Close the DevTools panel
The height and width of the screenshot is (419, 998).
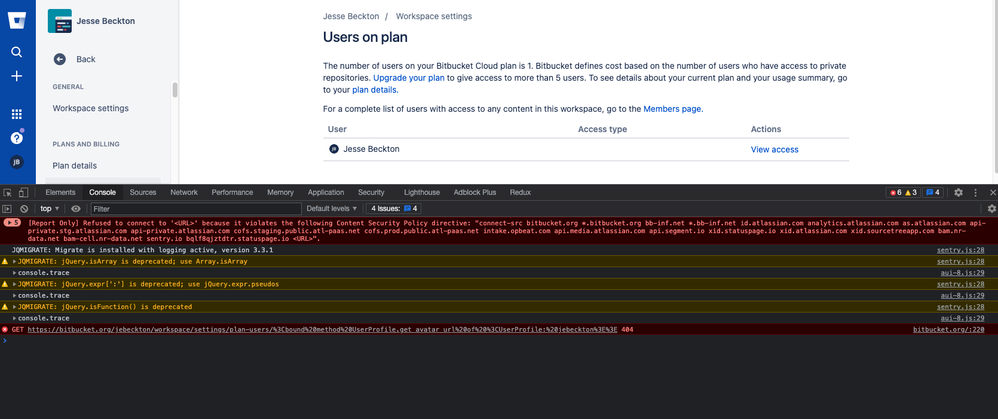click(x=992, y=192)
